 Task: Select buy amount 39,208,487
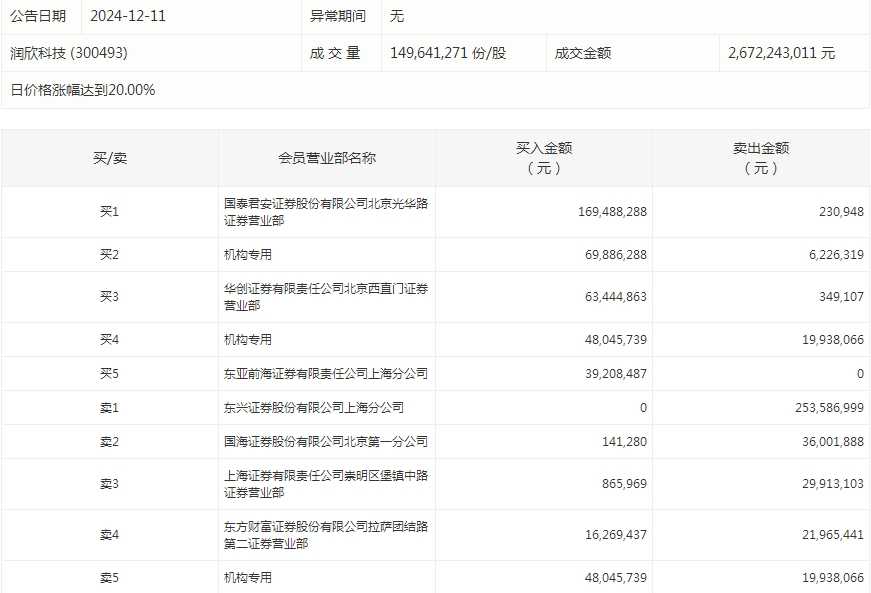615,374
